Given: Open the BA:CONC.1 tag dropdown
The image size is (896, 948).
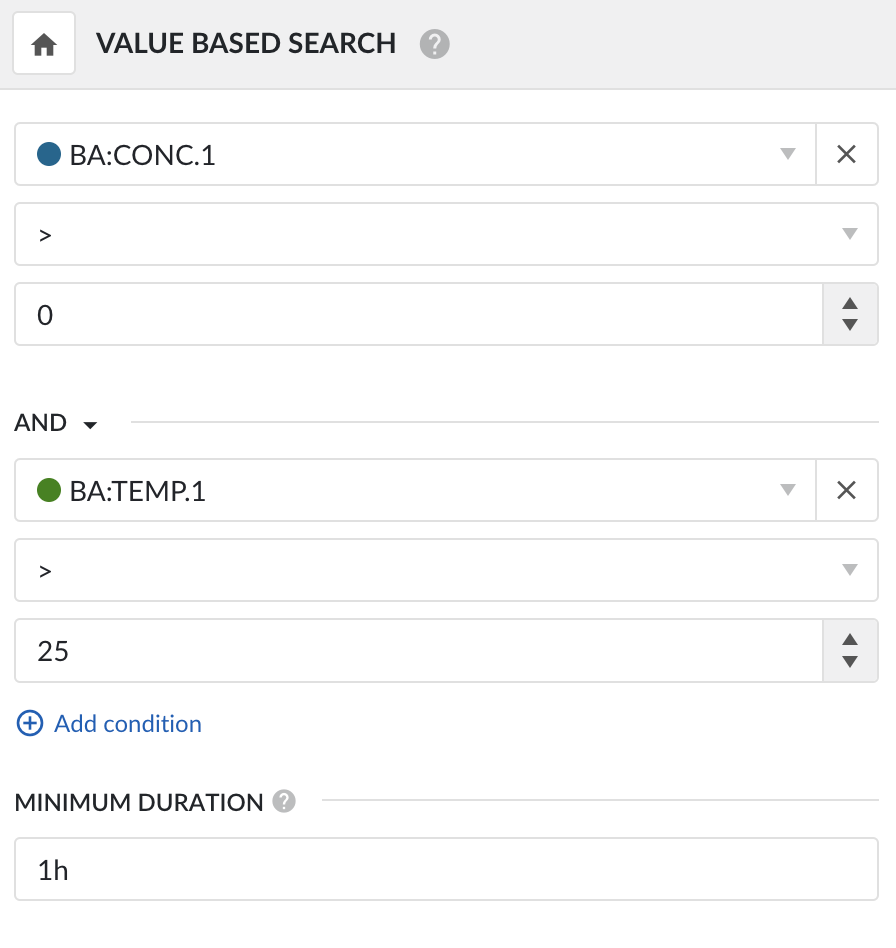Looking at the screenshot, I should pos(415,154).
